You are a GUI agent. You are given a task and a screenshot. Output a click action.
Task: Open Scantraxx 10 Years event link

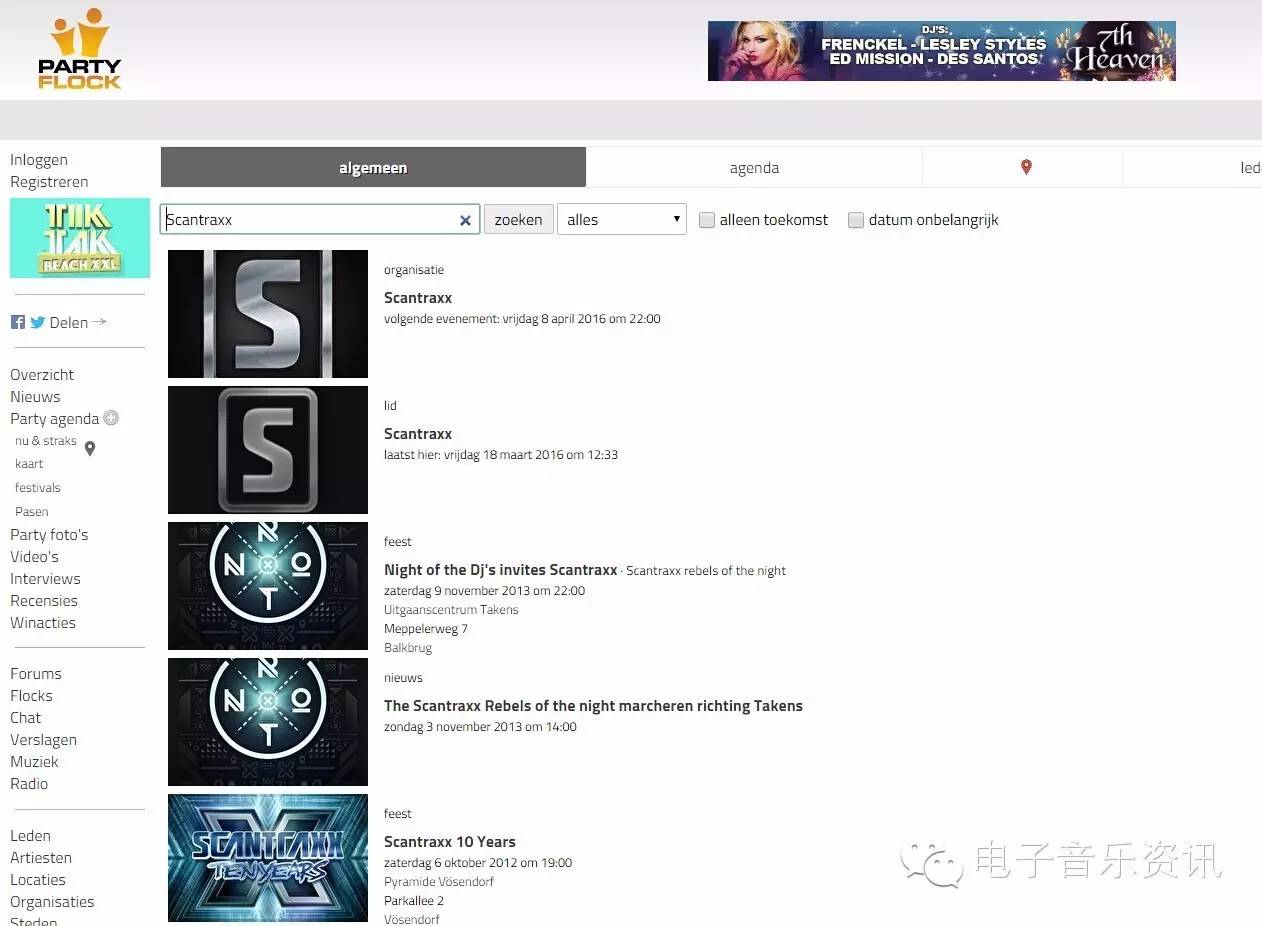click(x=449, y=842)
